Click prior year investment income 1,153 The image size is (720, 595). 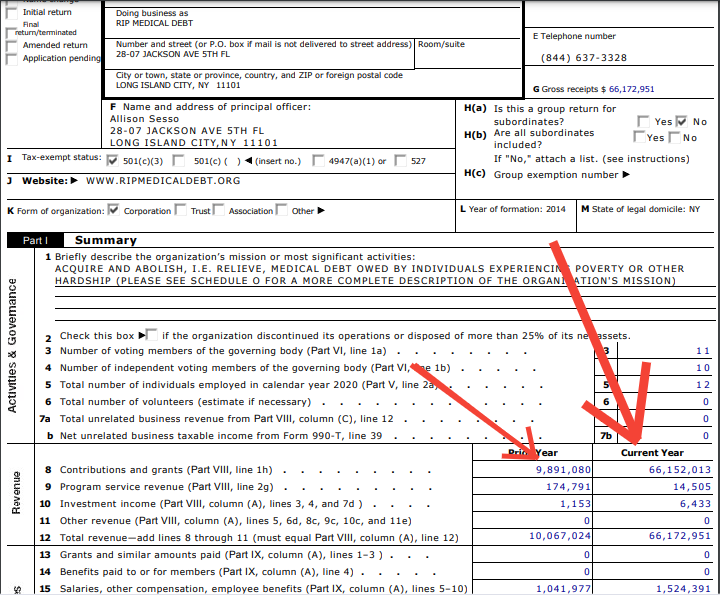575,504
